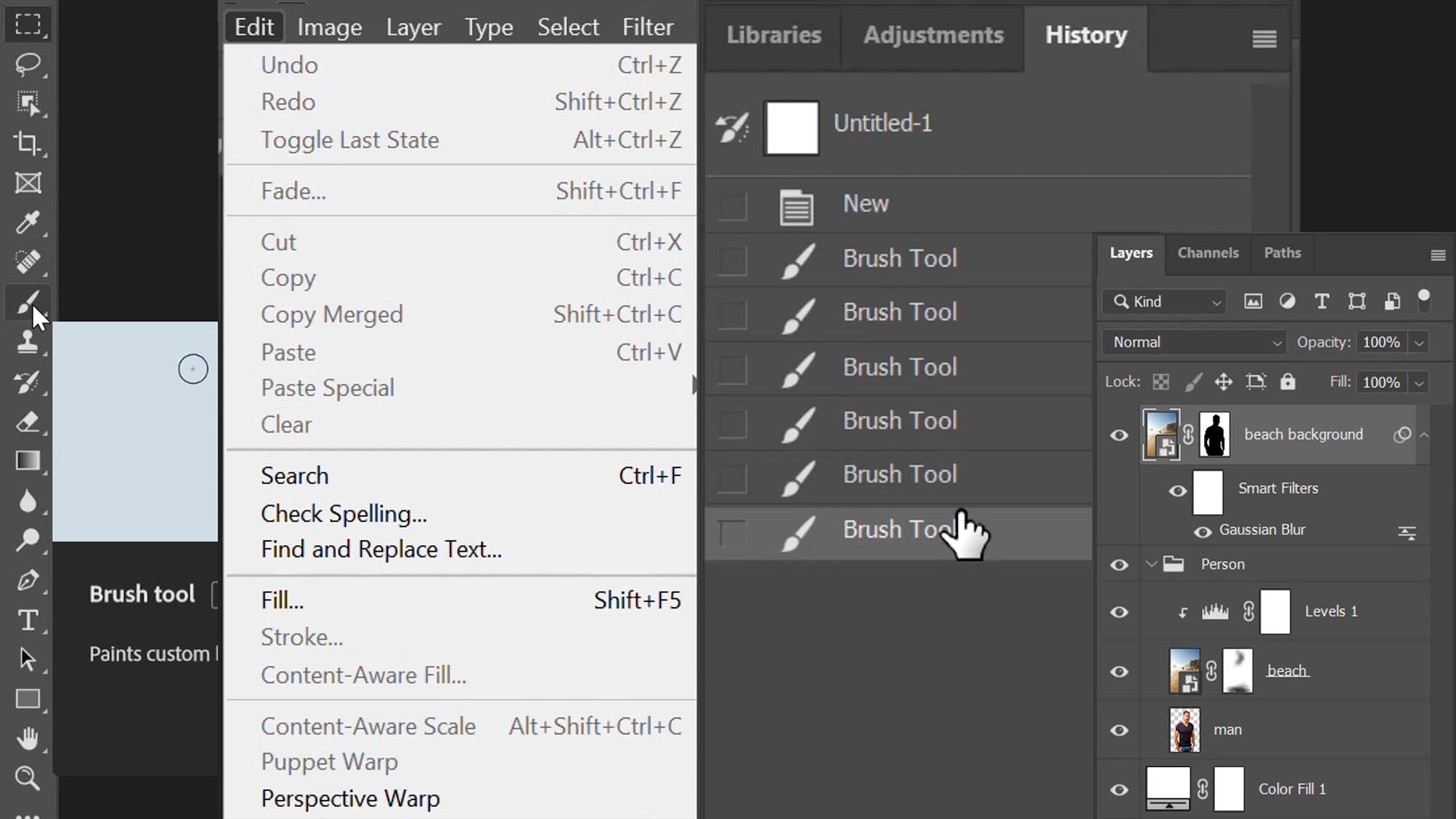
Task: Switch to the Channels tab
Action: (1208, 253)
